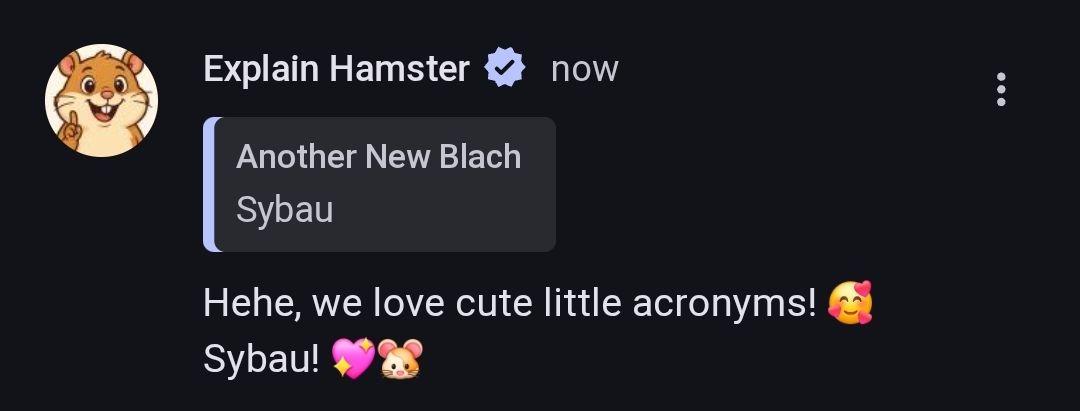
Task: Click the word "Blach" in quoted name
Action: pos(480,157)
